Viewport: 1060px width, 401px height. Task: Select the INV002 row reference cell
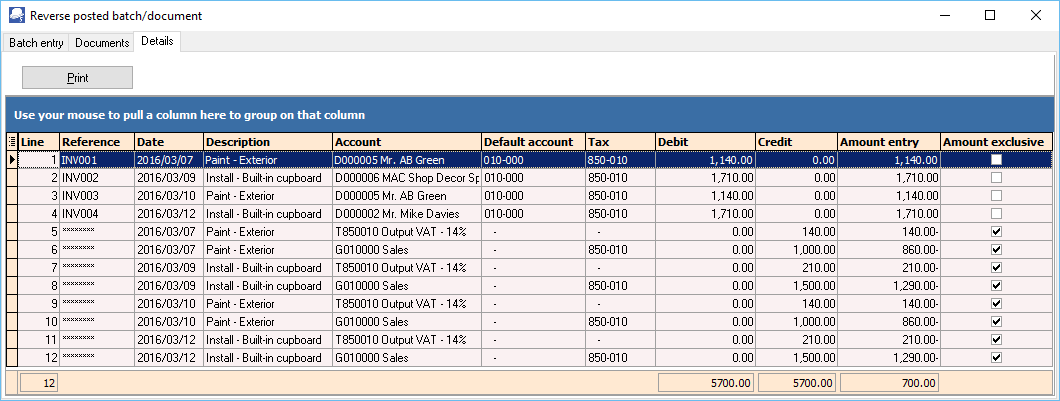96,177
